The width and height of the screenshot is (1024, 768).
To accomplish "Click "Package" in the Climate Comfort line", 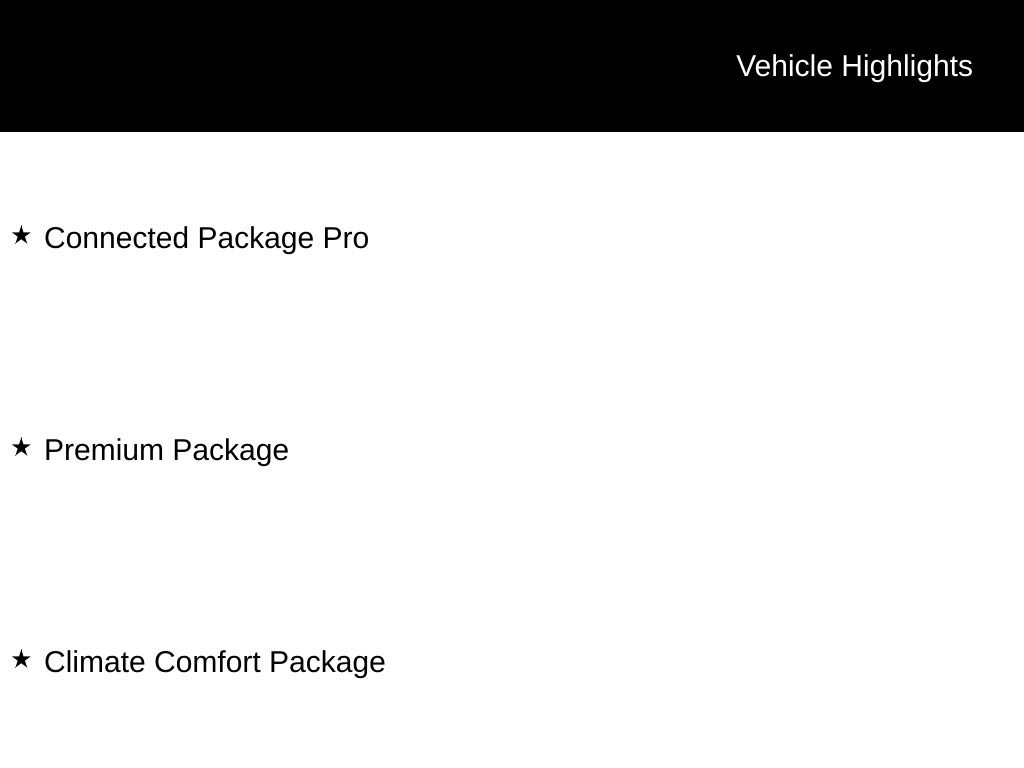I will [327, 662].
